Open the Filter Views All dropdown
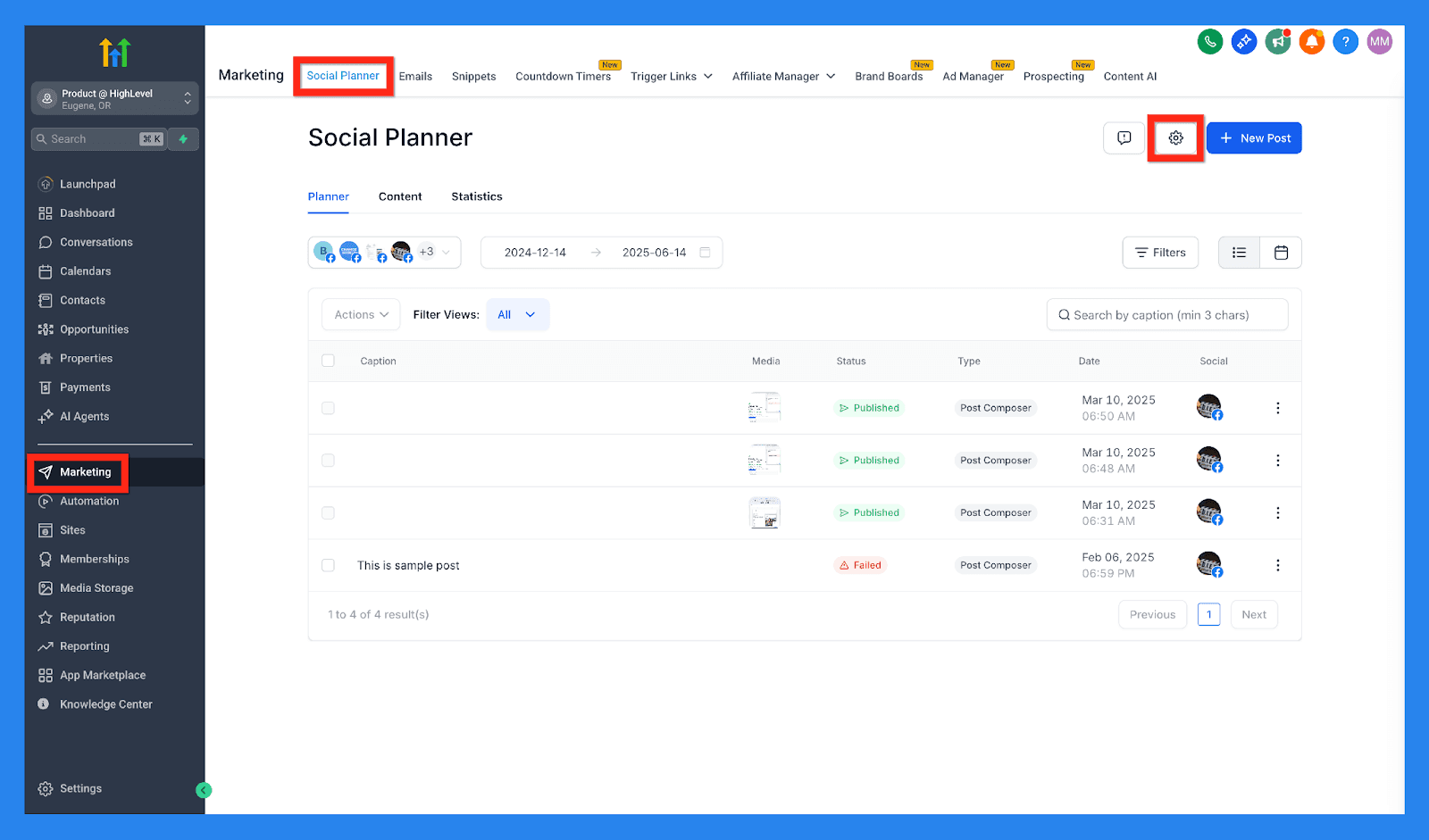The width and height of the screenshot is (1429, 840). coord(517,315)
